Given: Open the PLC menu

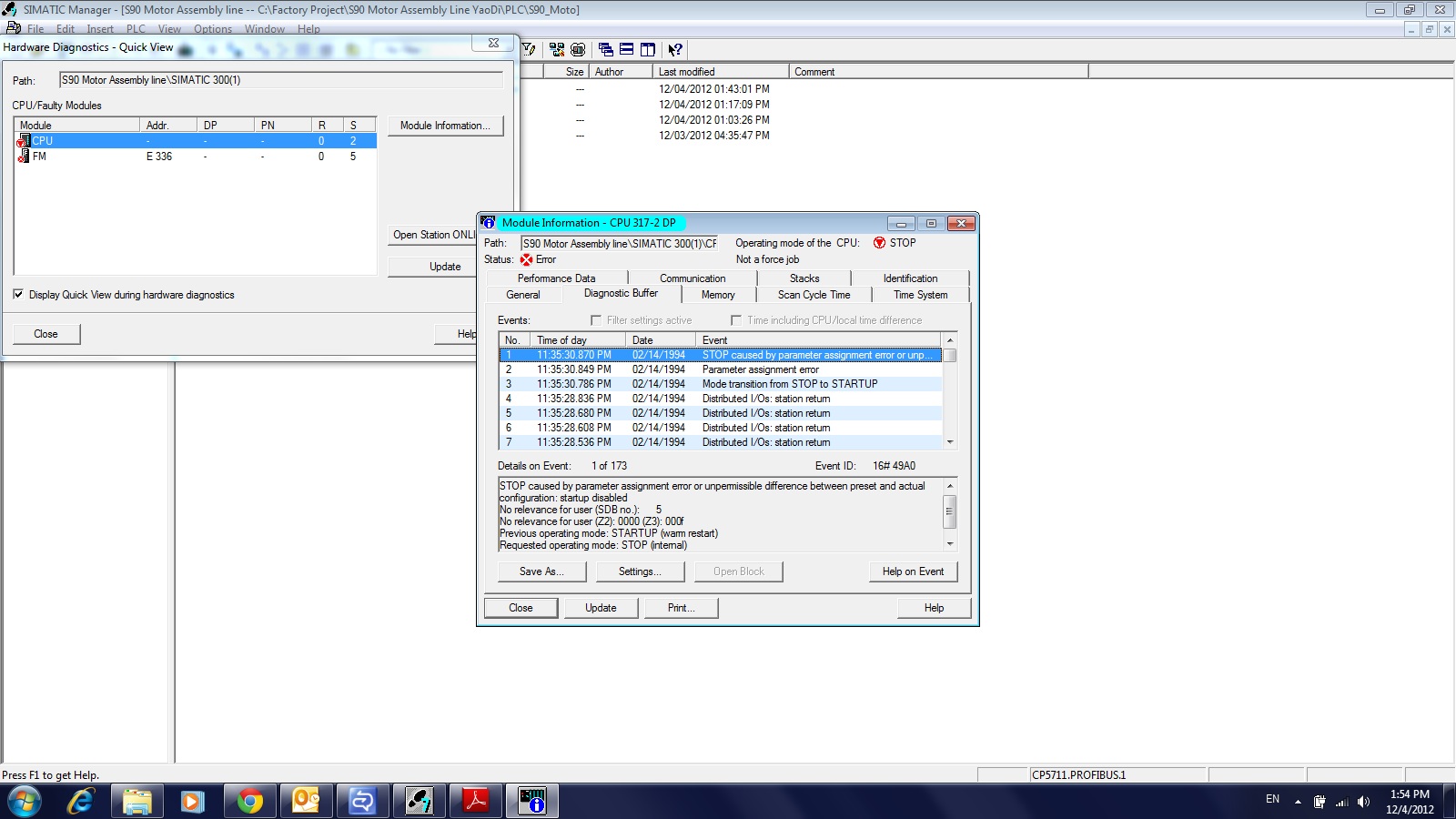Looking at the screenshot, I should coord(136,29).
